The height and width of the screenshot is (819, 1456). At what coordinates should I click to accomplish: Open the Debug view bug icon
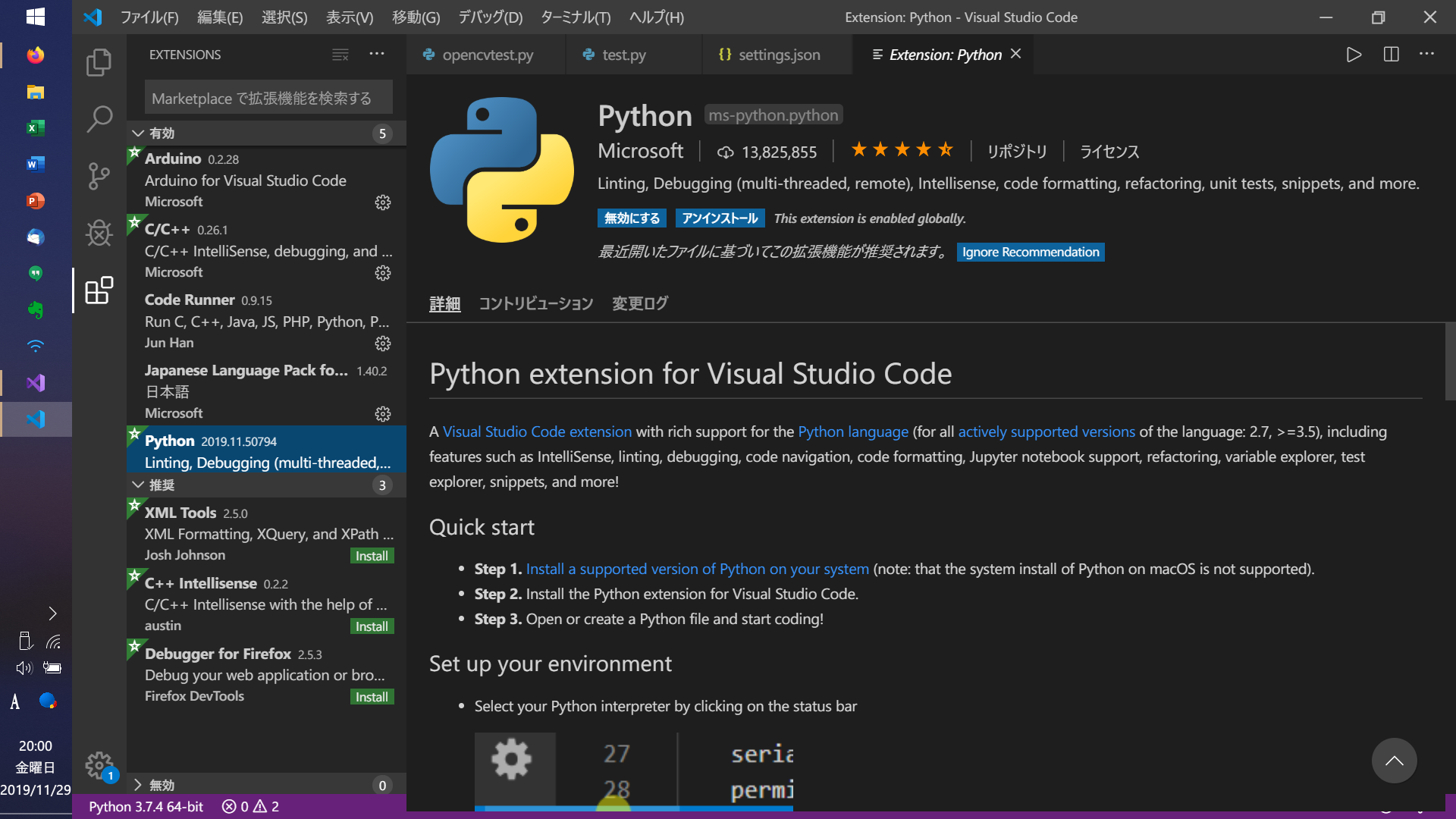pos(99,233)
